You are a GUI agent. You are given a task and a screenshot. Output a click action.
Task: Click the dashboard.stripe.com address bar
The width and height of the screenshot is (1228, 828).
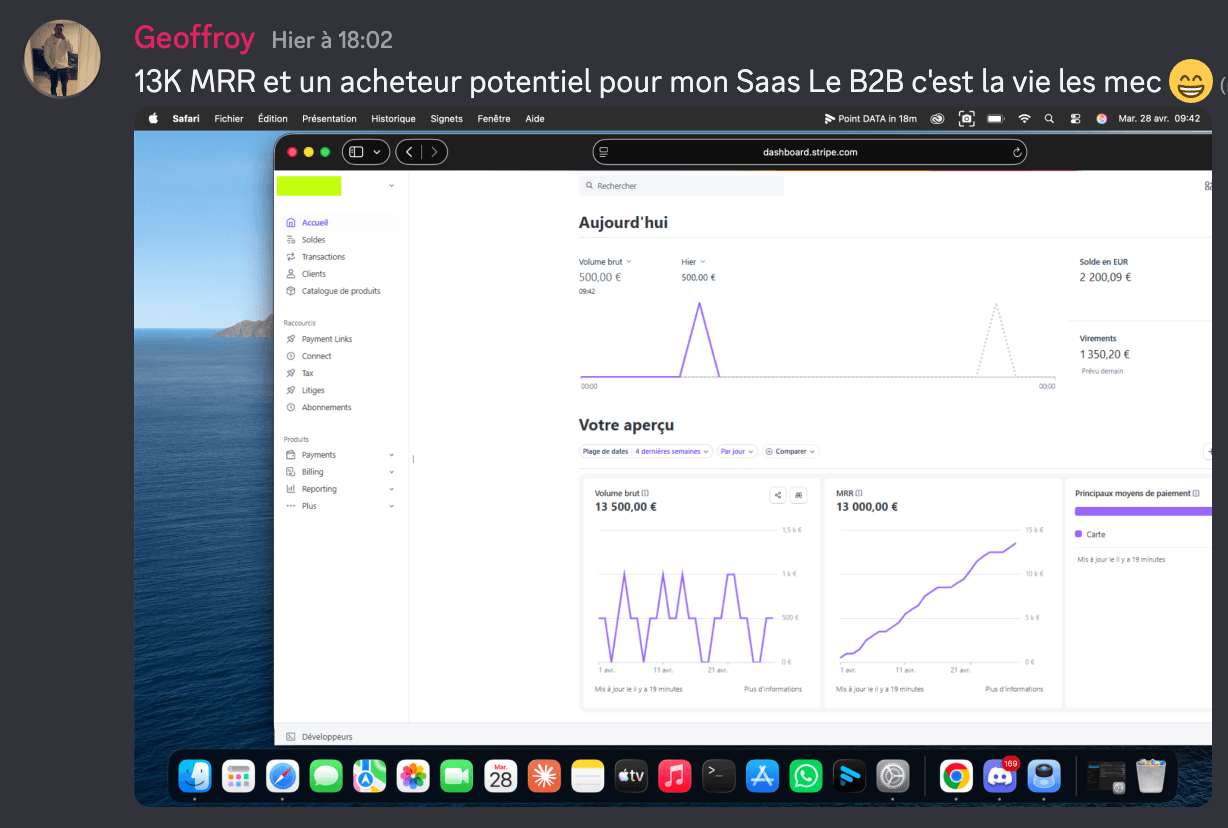coord(810,152)
